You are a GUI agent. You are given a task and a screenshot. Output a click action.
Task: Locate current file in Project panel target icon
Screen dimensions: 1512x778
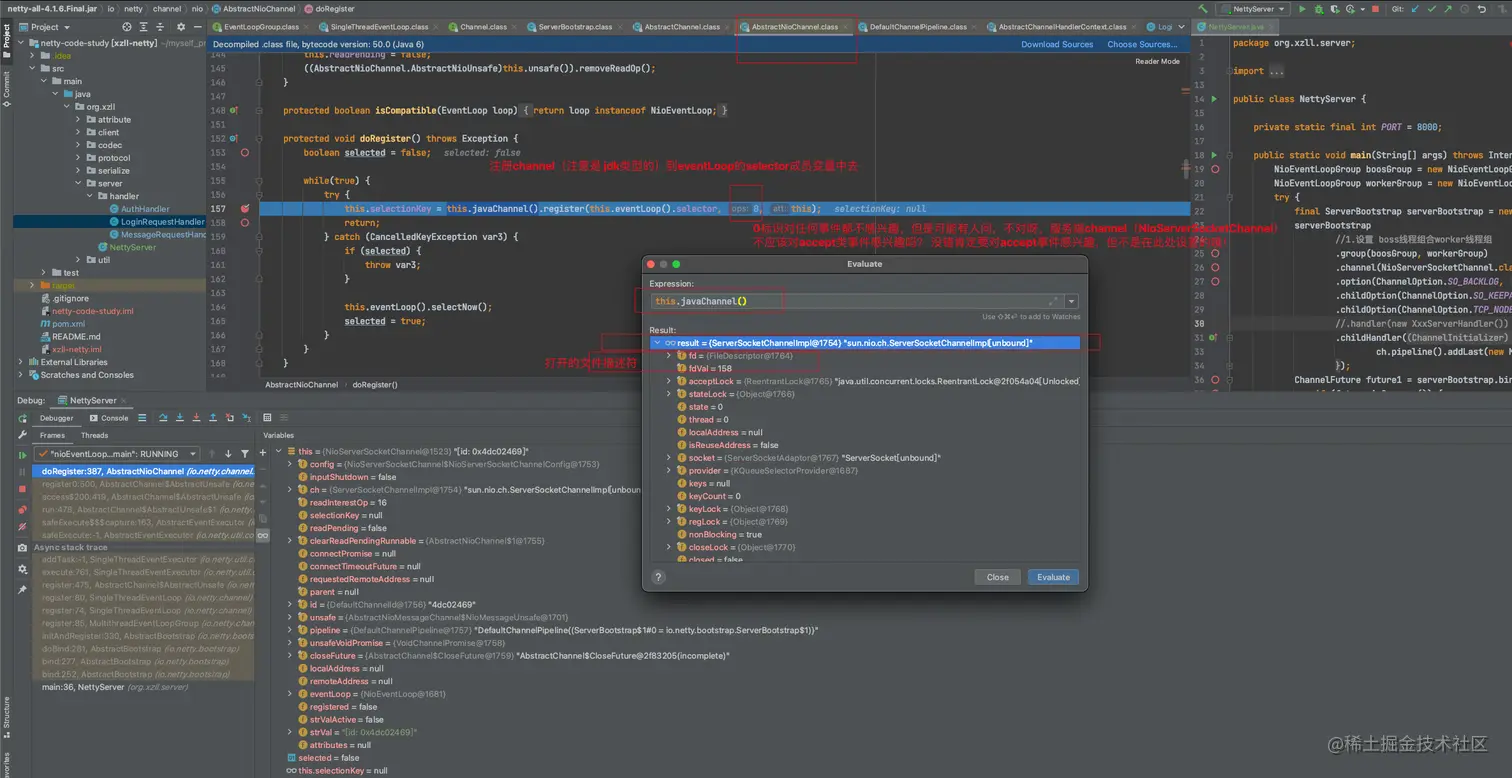pos(127,27)
